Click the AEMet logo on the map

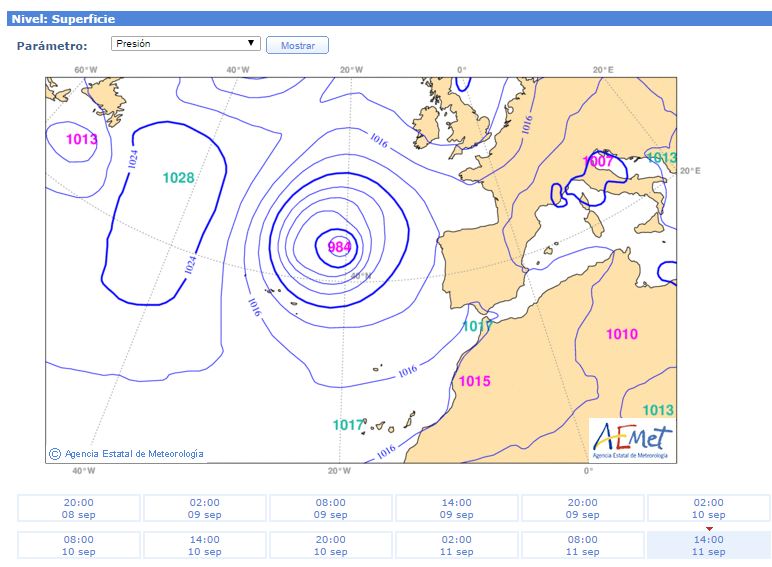[632, 440]
